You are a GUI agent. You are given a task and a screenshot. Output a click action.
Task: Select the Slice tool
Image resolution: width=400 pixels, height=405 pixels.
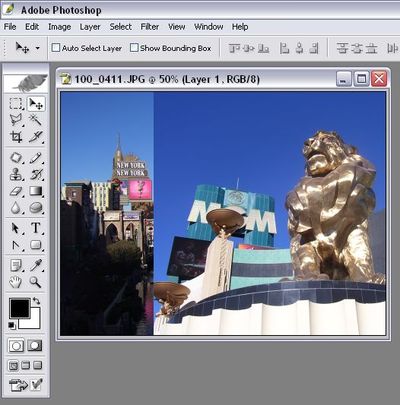[x=36, y=137]
